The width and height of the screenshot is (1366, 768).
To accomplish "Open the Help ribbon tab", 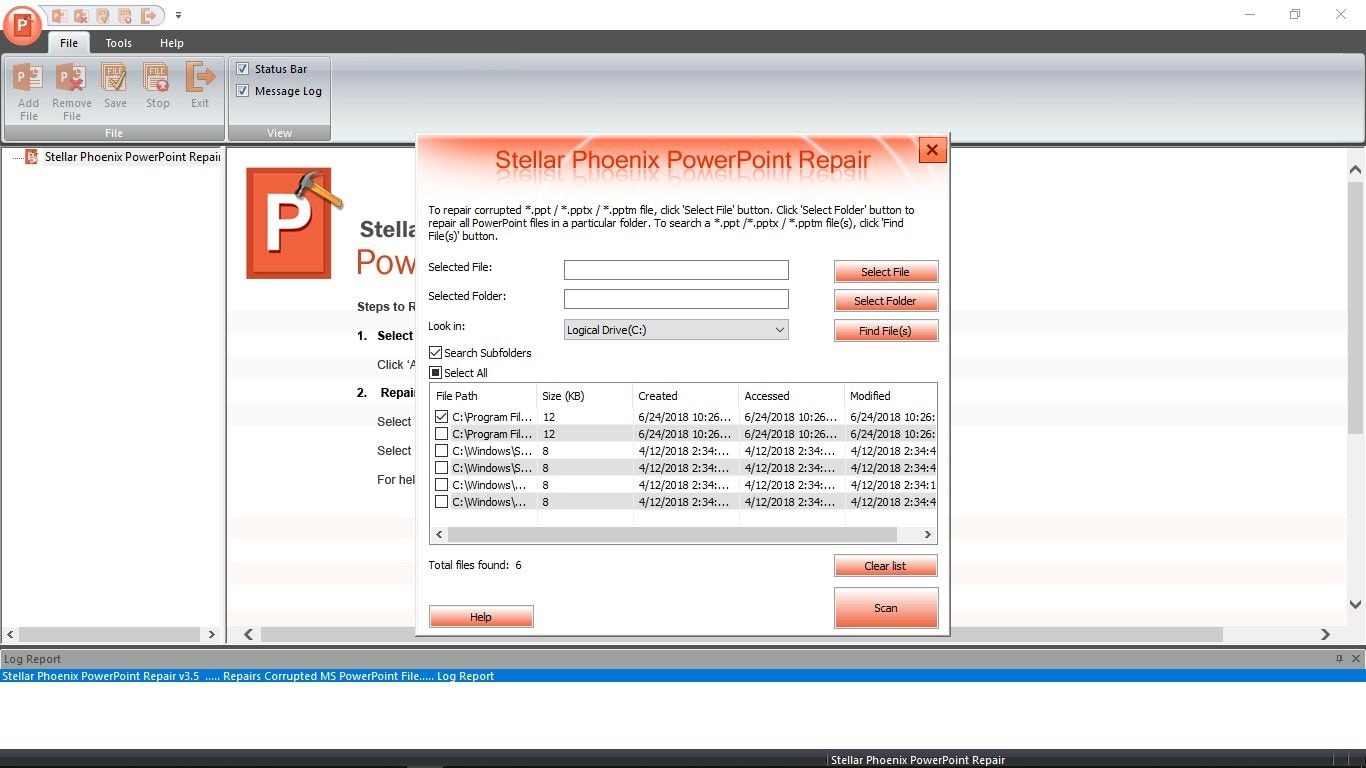I will point(172,43).
